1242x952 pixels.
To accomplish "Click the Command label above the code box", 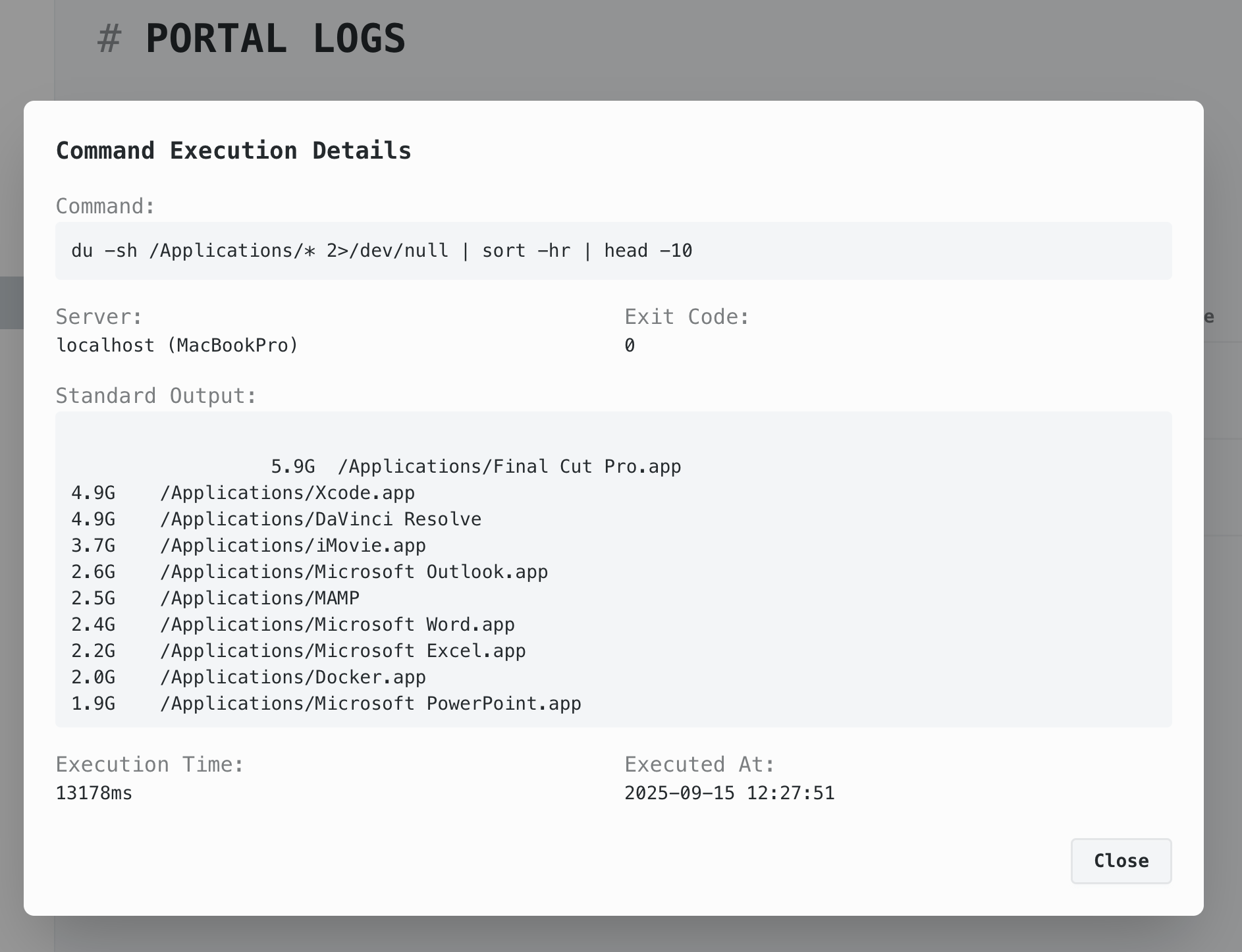I will [x=105, y=206].
